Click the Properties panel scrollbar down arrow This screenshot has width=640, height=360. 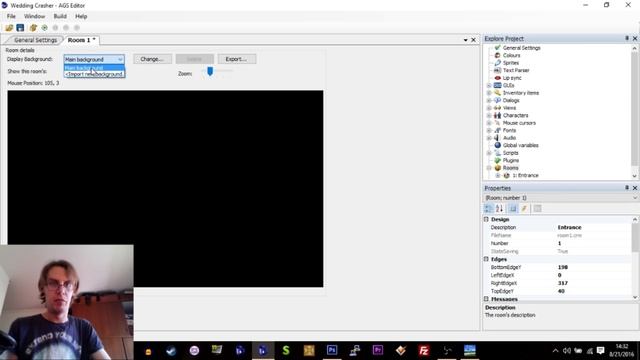pos(635,297)
